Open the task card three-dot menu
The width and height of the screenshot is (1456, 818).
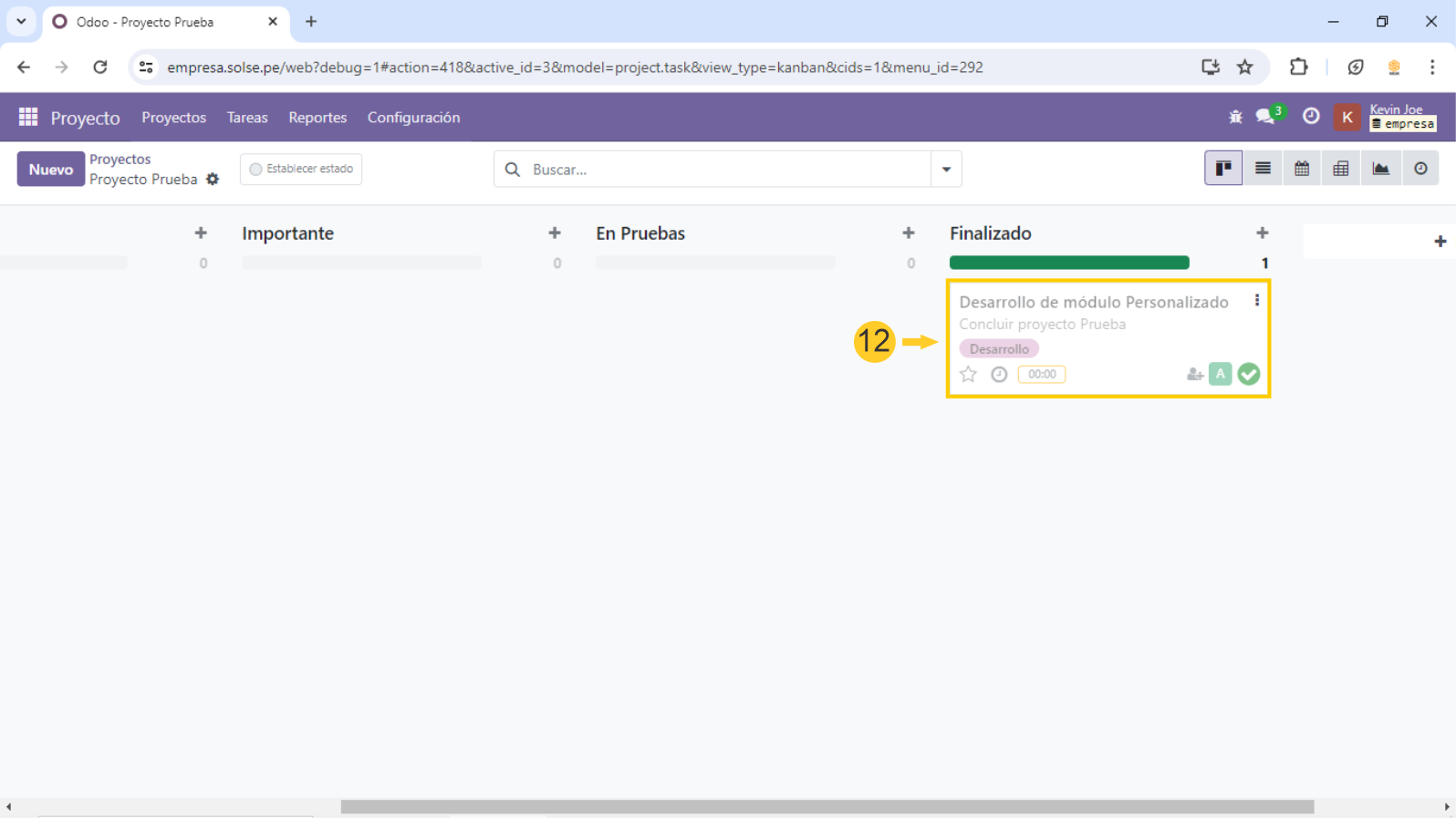tap(1256, 300)
